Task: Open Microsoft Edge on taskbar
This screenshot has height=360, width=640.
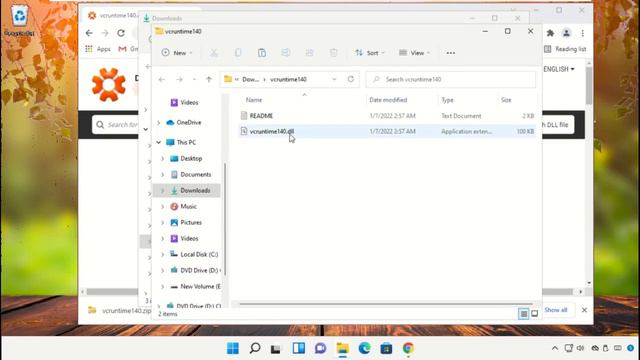Action: (364, 348)
